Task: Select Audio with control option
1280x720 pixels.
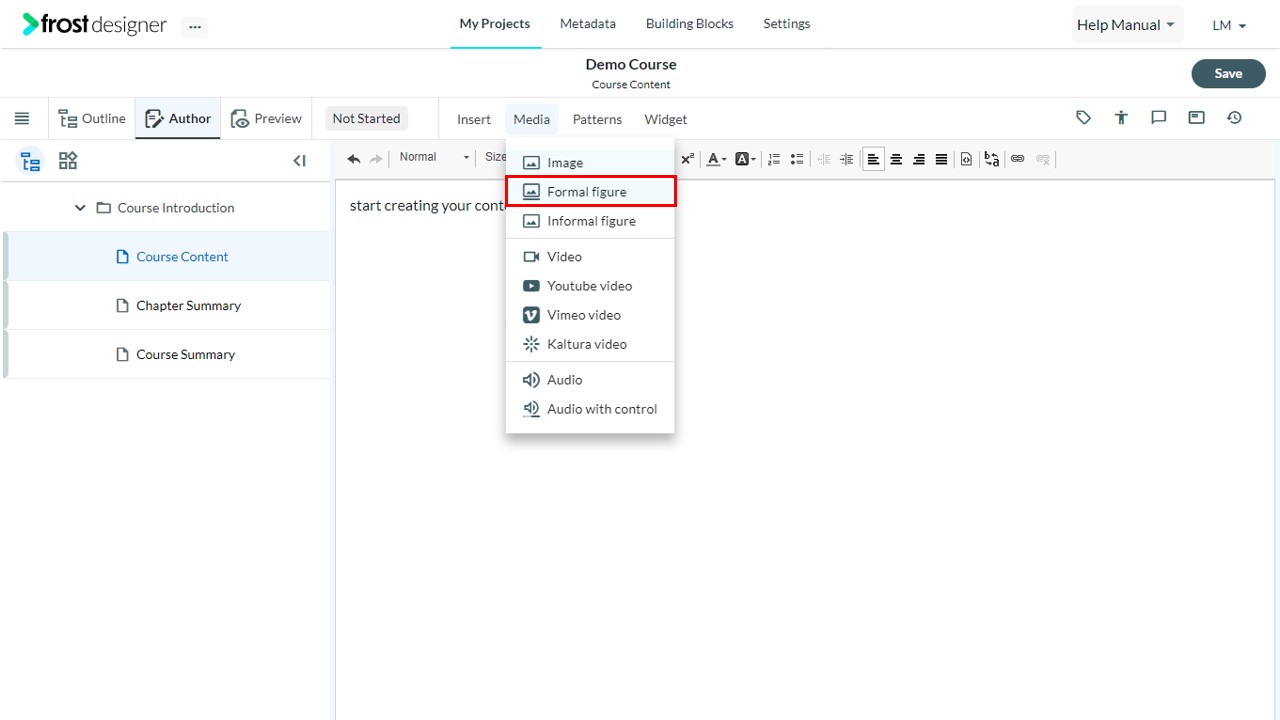Action: click(590, 408)
